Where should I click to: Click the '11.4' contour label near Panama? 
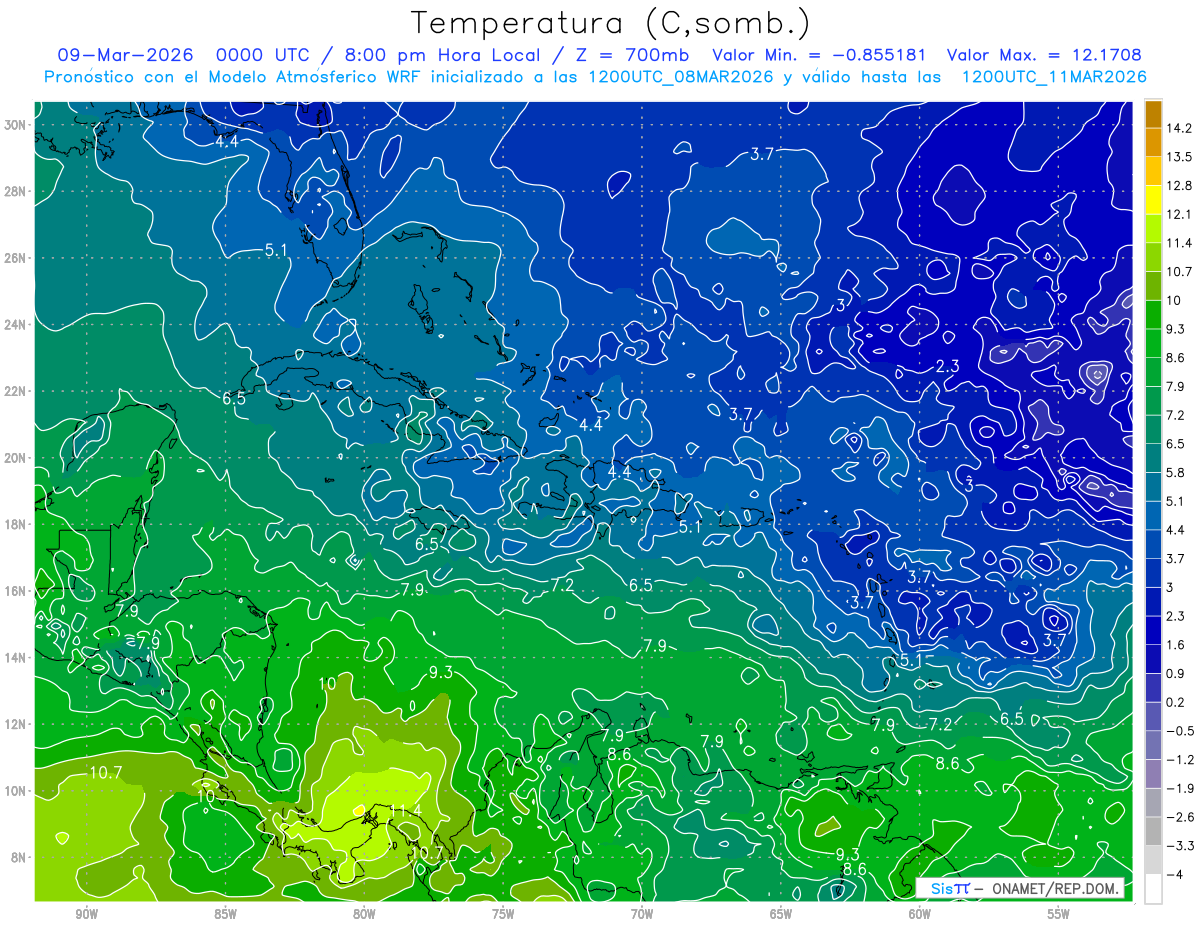[406, 810]
